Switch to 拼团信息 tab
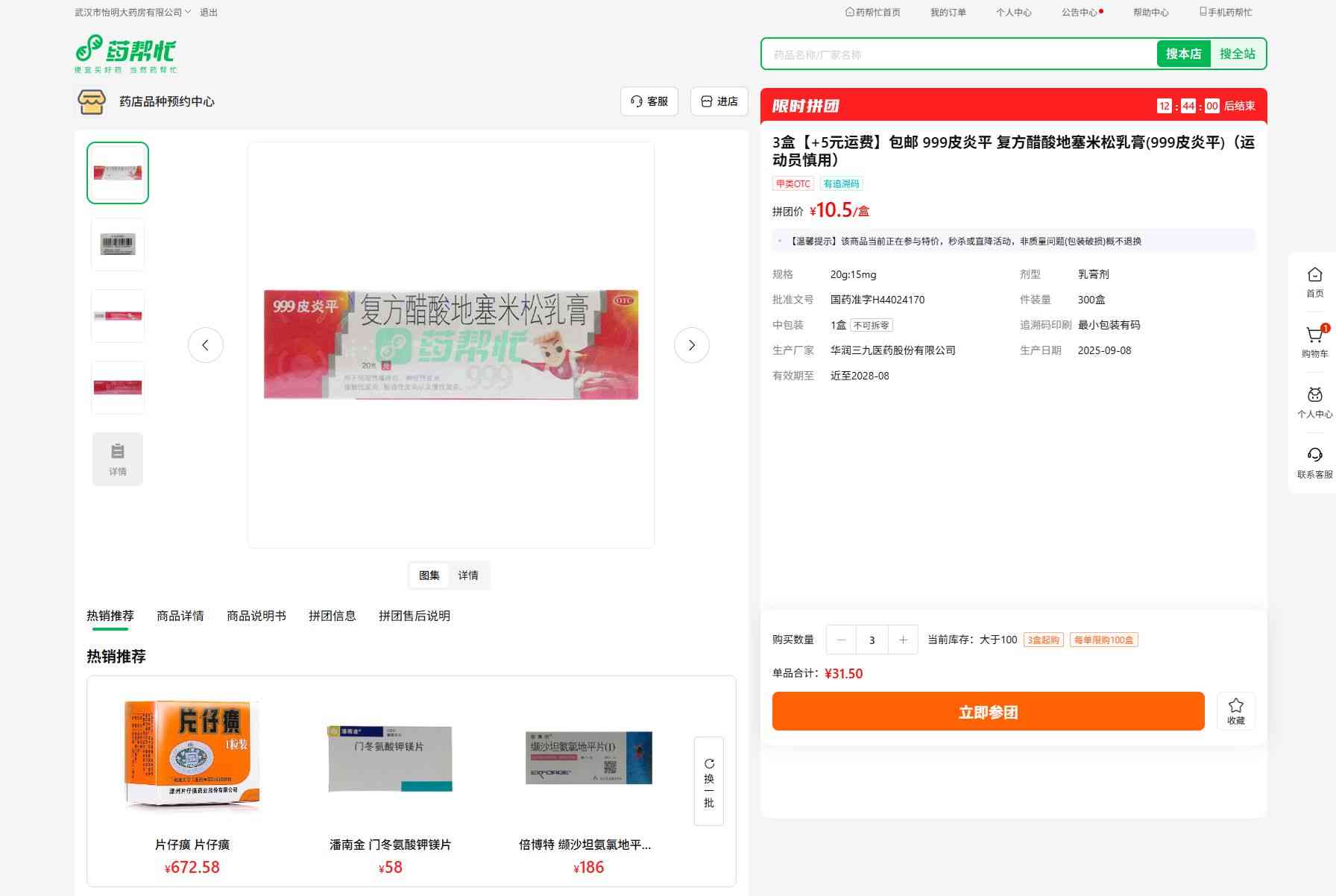 [x=333, y=616]
